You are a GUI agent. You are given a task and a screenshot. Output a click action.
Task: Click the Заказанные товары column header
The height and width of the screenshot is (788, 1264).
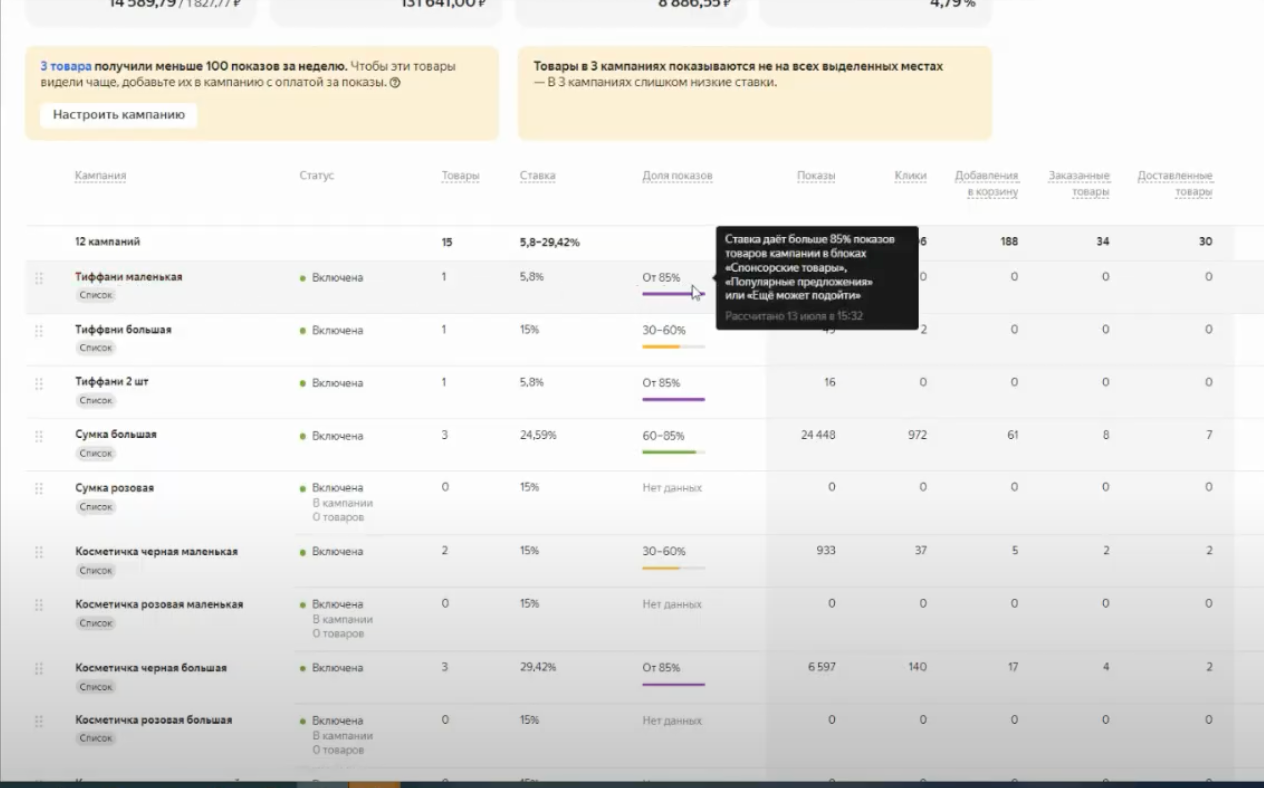coord(1079,184)
